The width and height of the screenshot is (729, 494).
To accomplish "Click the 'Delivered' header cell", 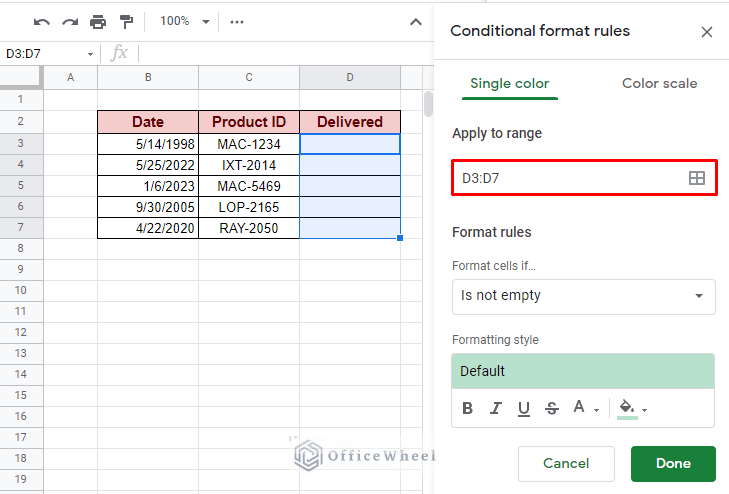I will pos(350,122).
